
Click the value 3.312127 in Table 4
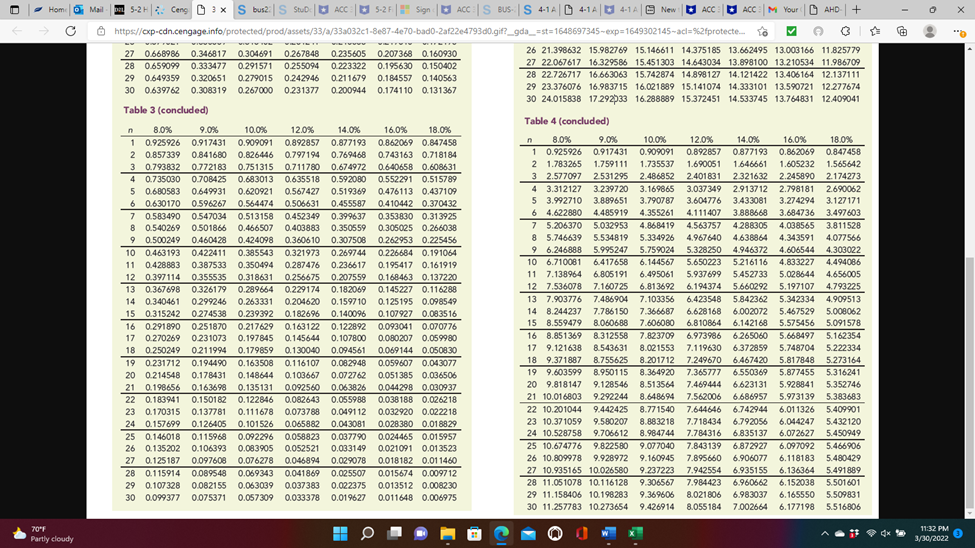click(x=564, y=188)
